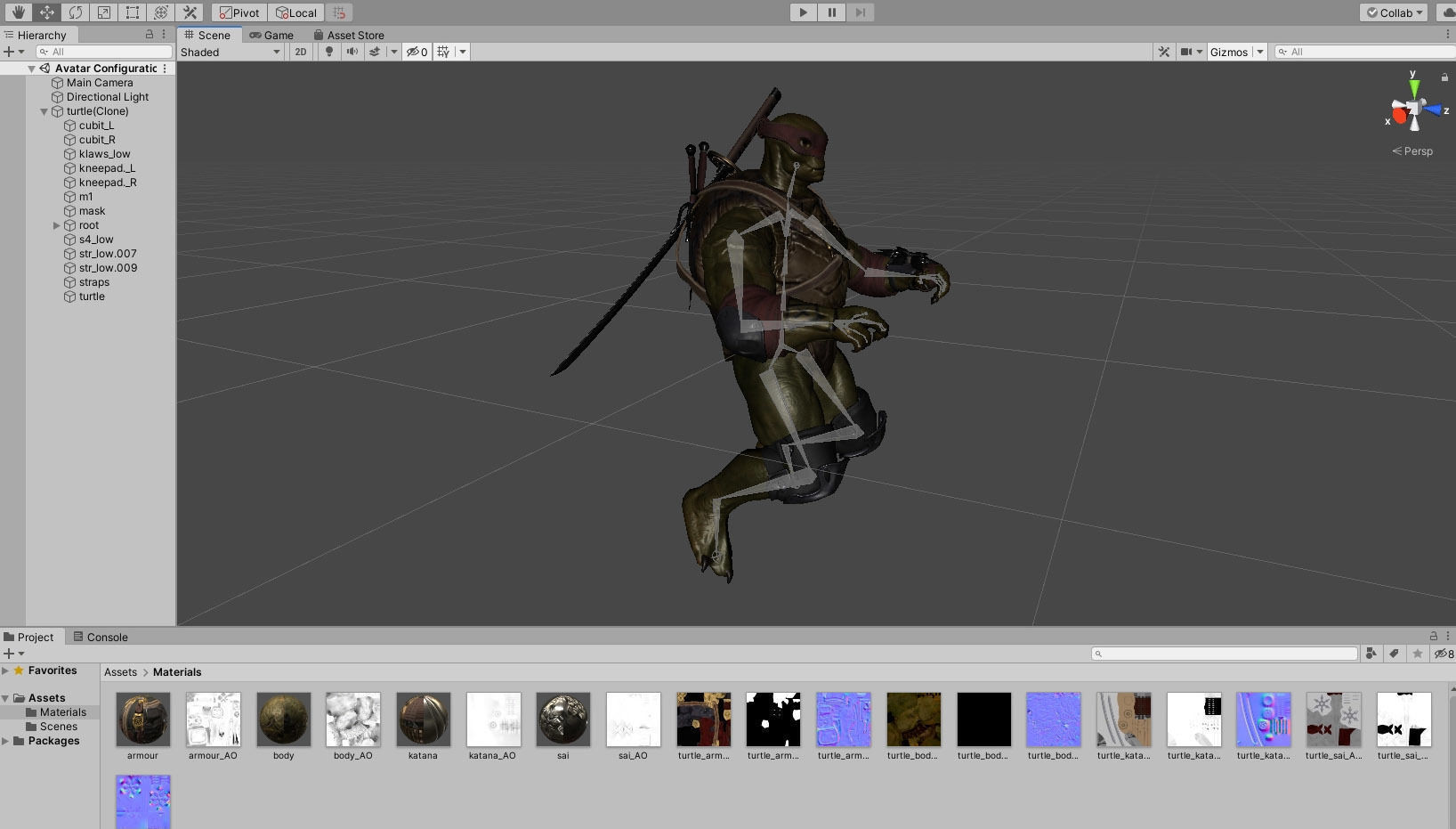Open scene effects dropdown arrow
The height and width of the screenshot is (829, 1456).
pyautogui.click(x=393, y=52)
